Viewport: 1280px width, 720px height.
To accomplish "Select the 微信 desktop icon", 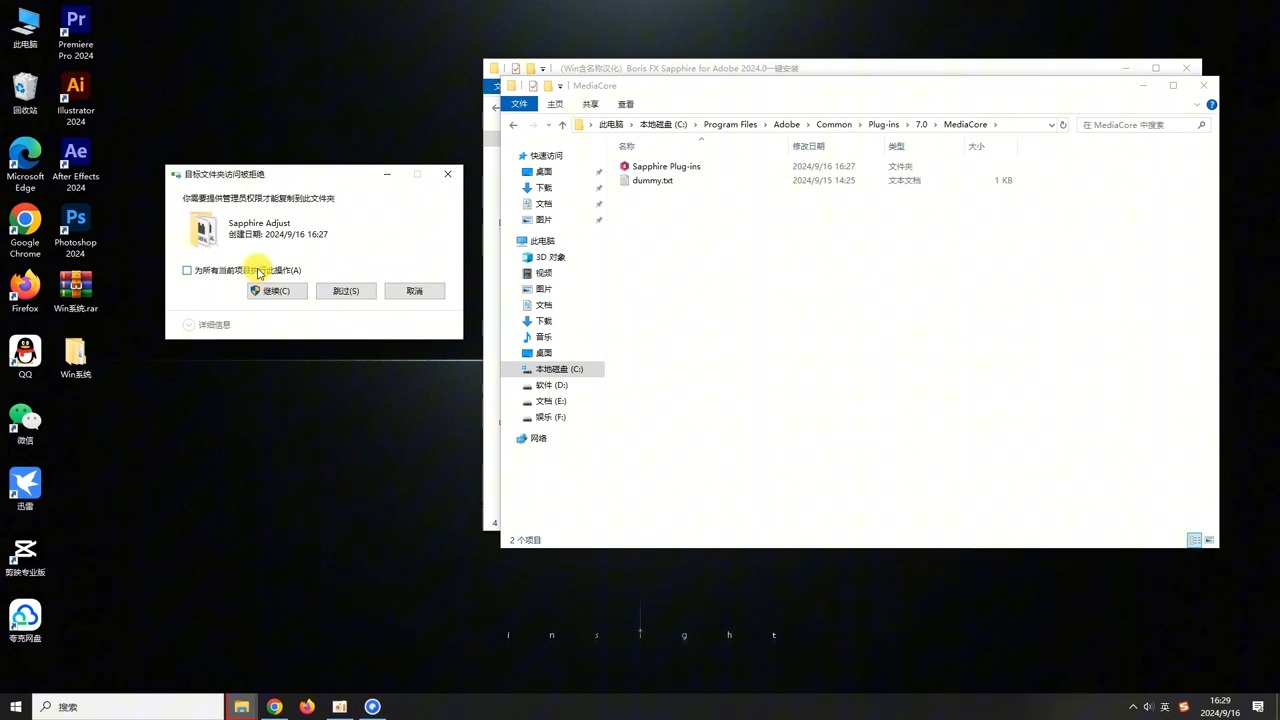I will (x=25, y=423).
